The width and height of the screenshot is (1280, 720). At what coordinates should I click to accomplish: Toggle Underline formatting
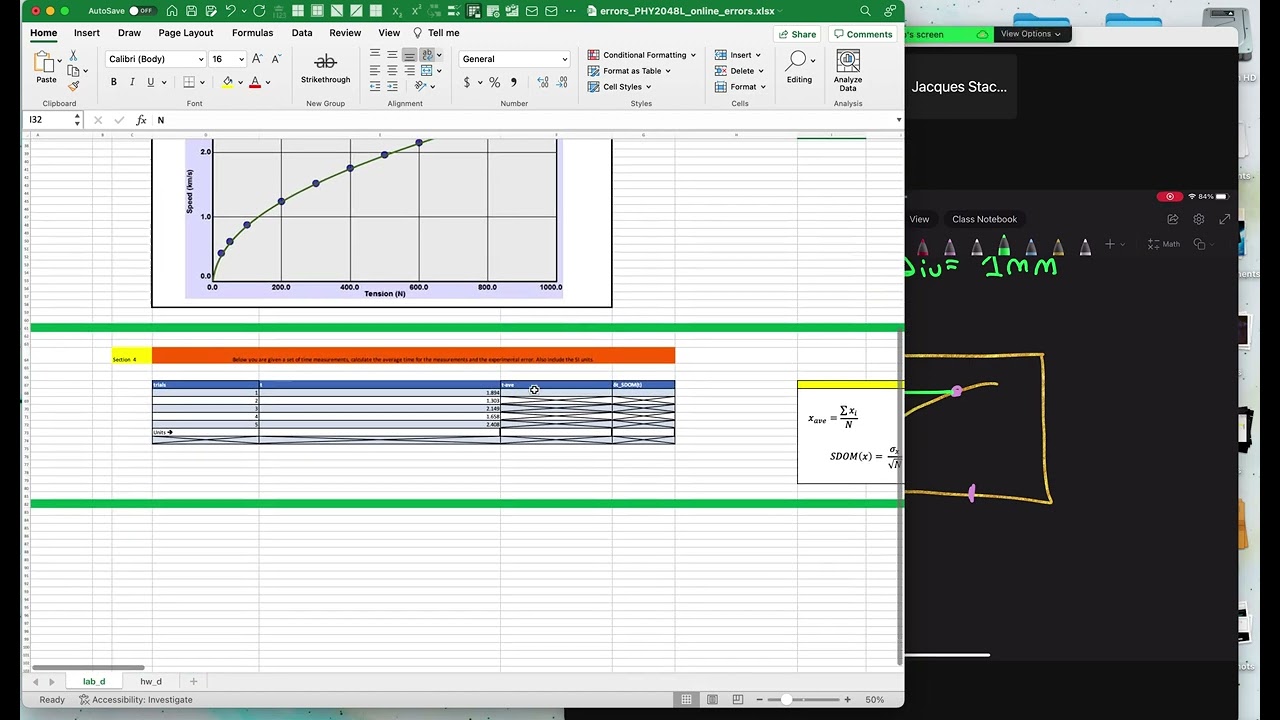[x=150, y=82]
